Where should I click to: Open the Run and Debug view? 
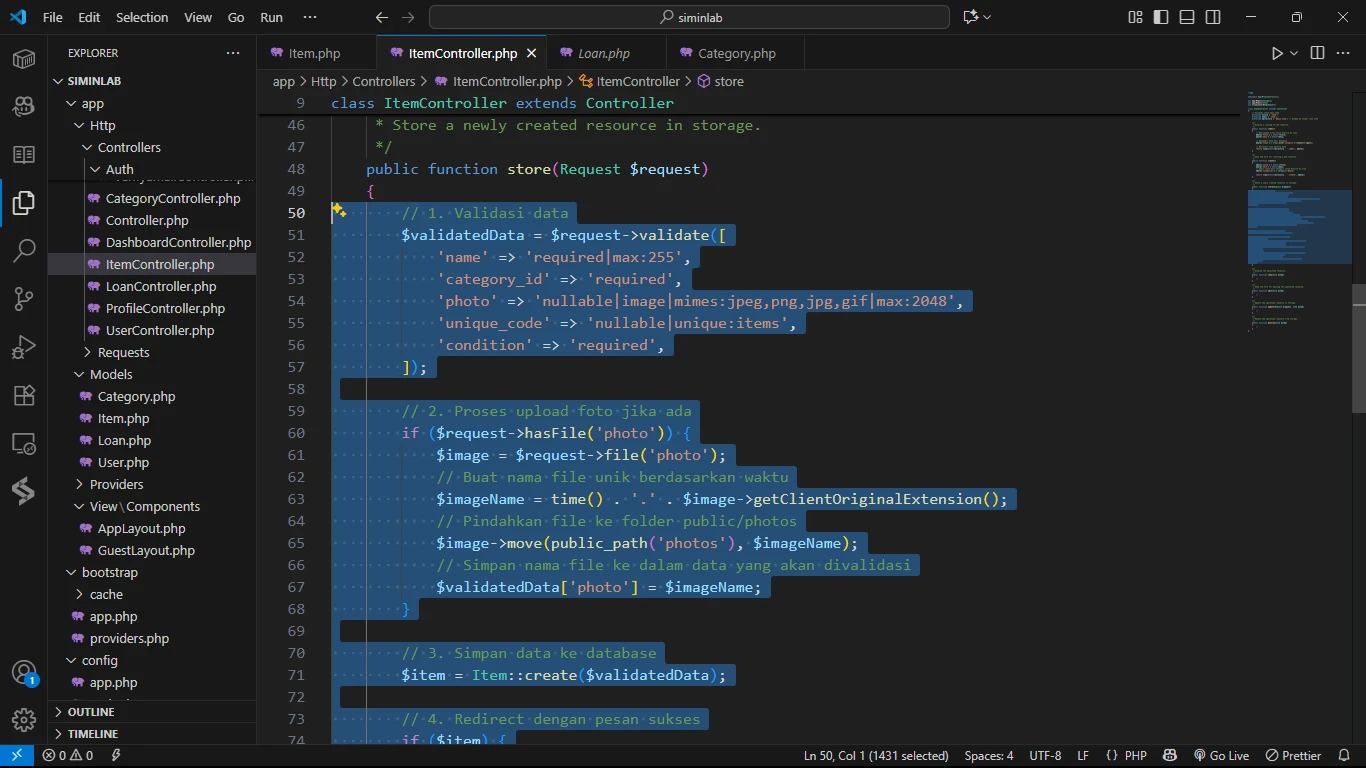[24, 347]
